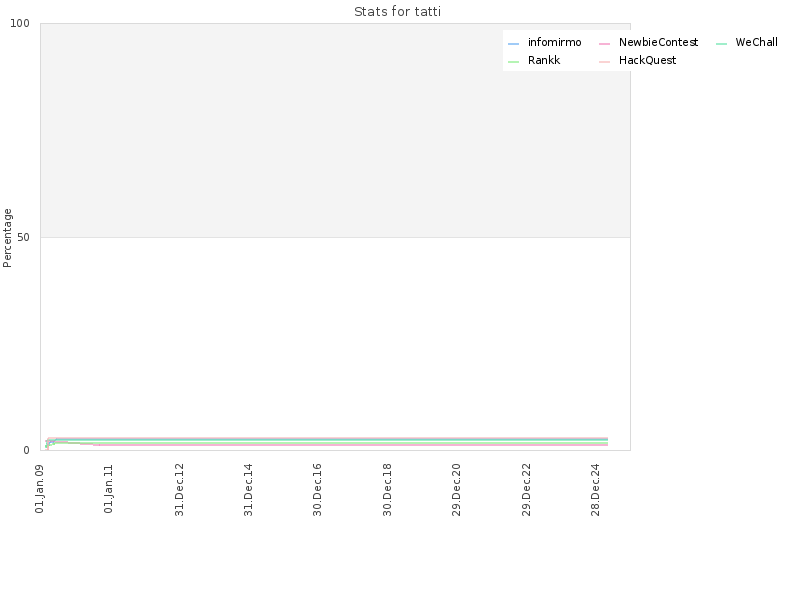Screen dimensions: 800x600
Task: Click the infomirmo legend label
Action: click(x=554, y=42)
